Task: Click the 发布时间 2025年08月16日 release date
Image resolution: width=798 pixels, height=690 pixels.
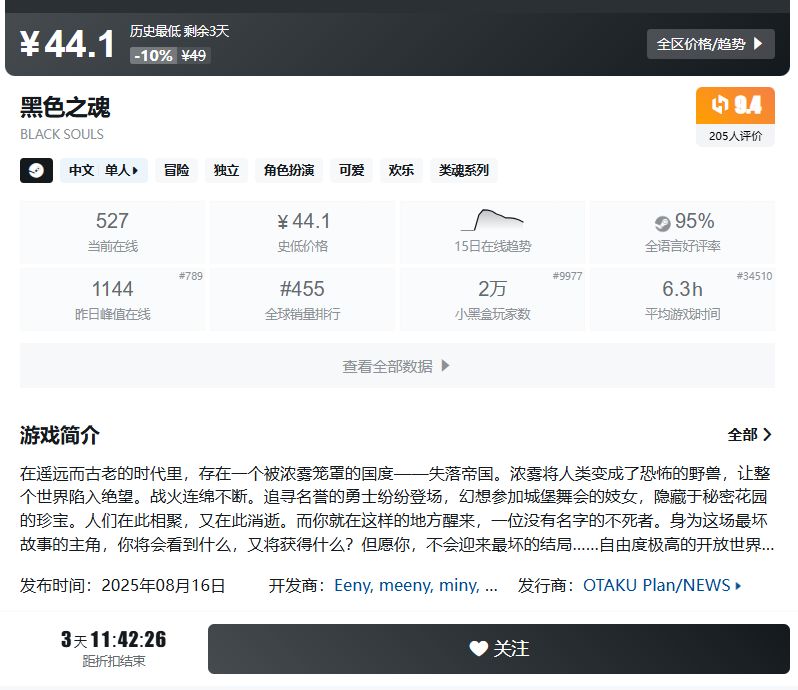Action: tap(123, 585)
